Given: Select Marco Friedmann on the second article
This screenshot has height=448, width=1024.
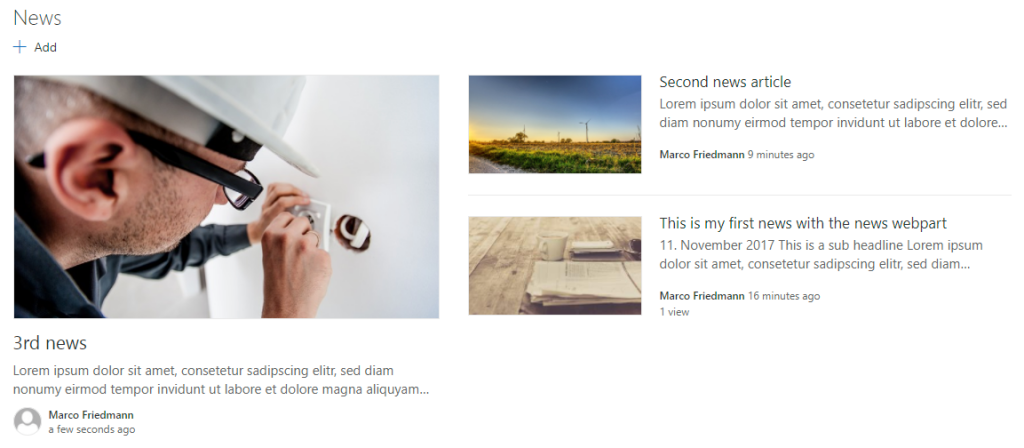Looking at the screenshot, I should pyautogui.click(x=702, y=155).
